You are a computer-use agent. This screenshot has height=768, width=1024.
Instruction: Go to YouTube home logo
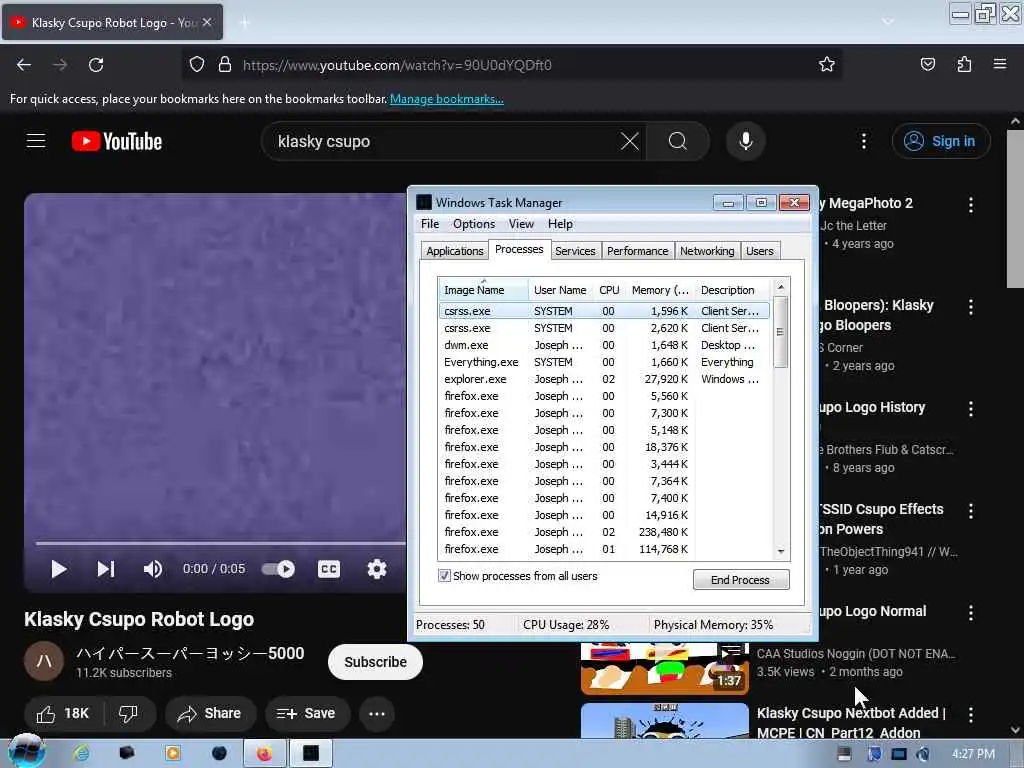pos(117,141)
